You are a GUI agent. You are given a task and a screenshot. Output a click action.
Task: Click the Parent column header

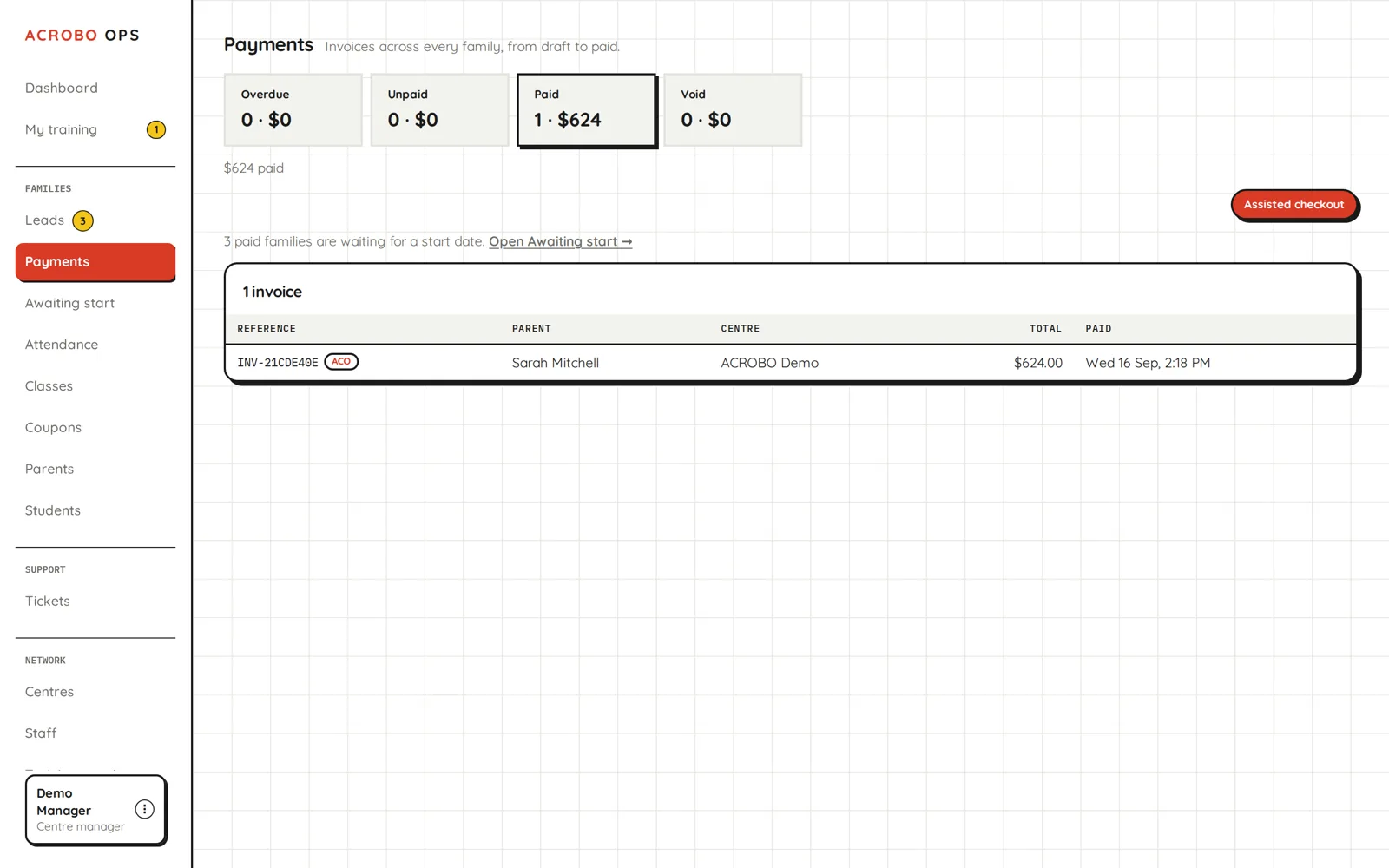tap(531, 329)
